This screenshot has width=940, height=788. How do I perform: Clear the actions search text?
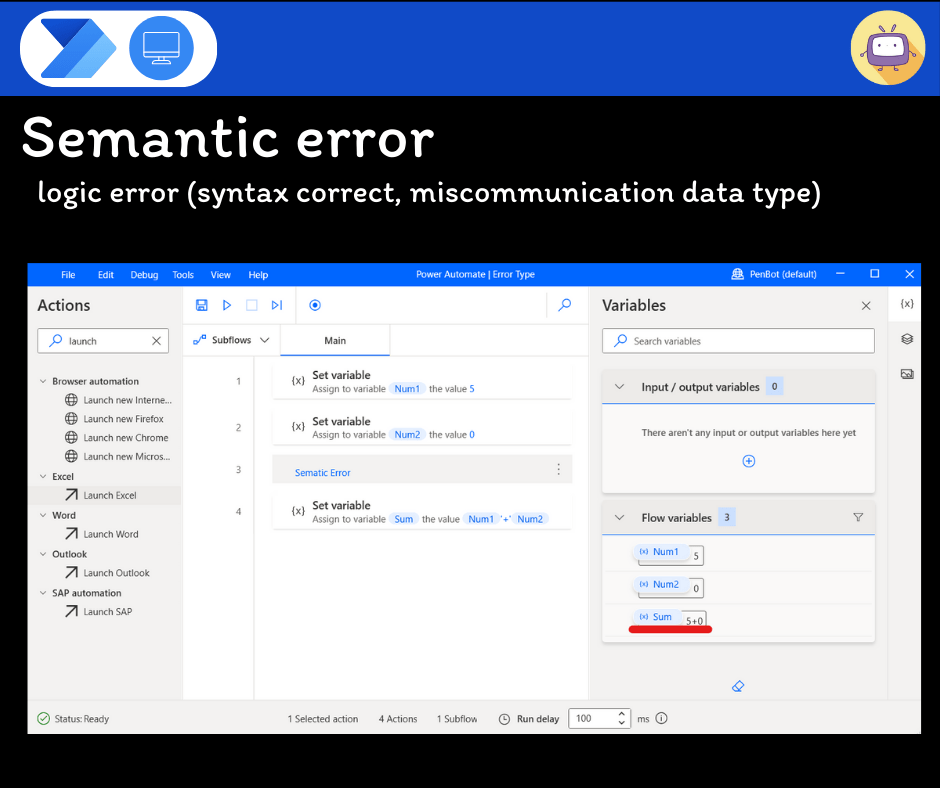(156, 341)
